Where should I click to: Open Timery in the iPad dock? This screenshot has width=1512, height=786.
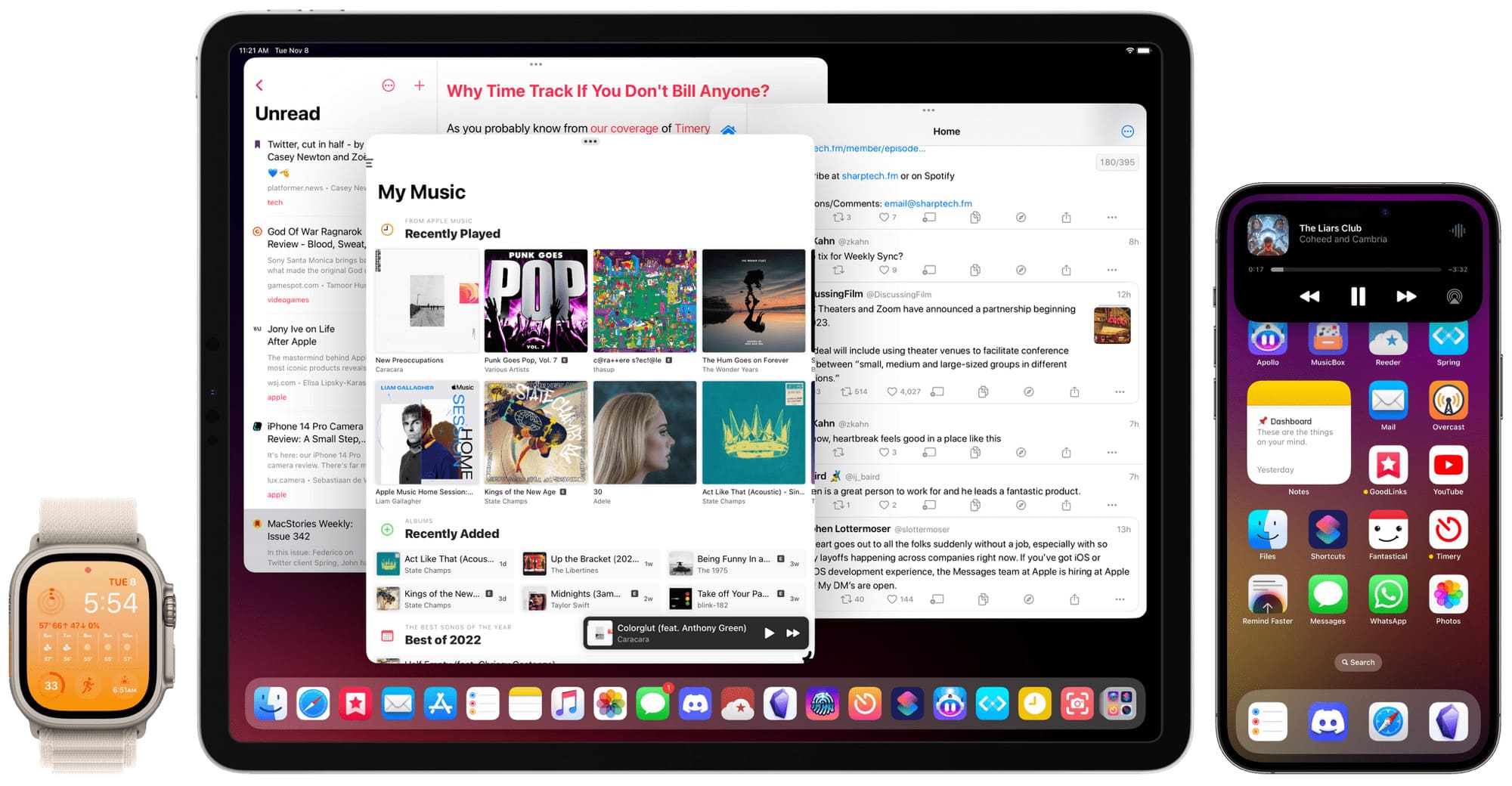pyautogui.click(x=865, y=704)
